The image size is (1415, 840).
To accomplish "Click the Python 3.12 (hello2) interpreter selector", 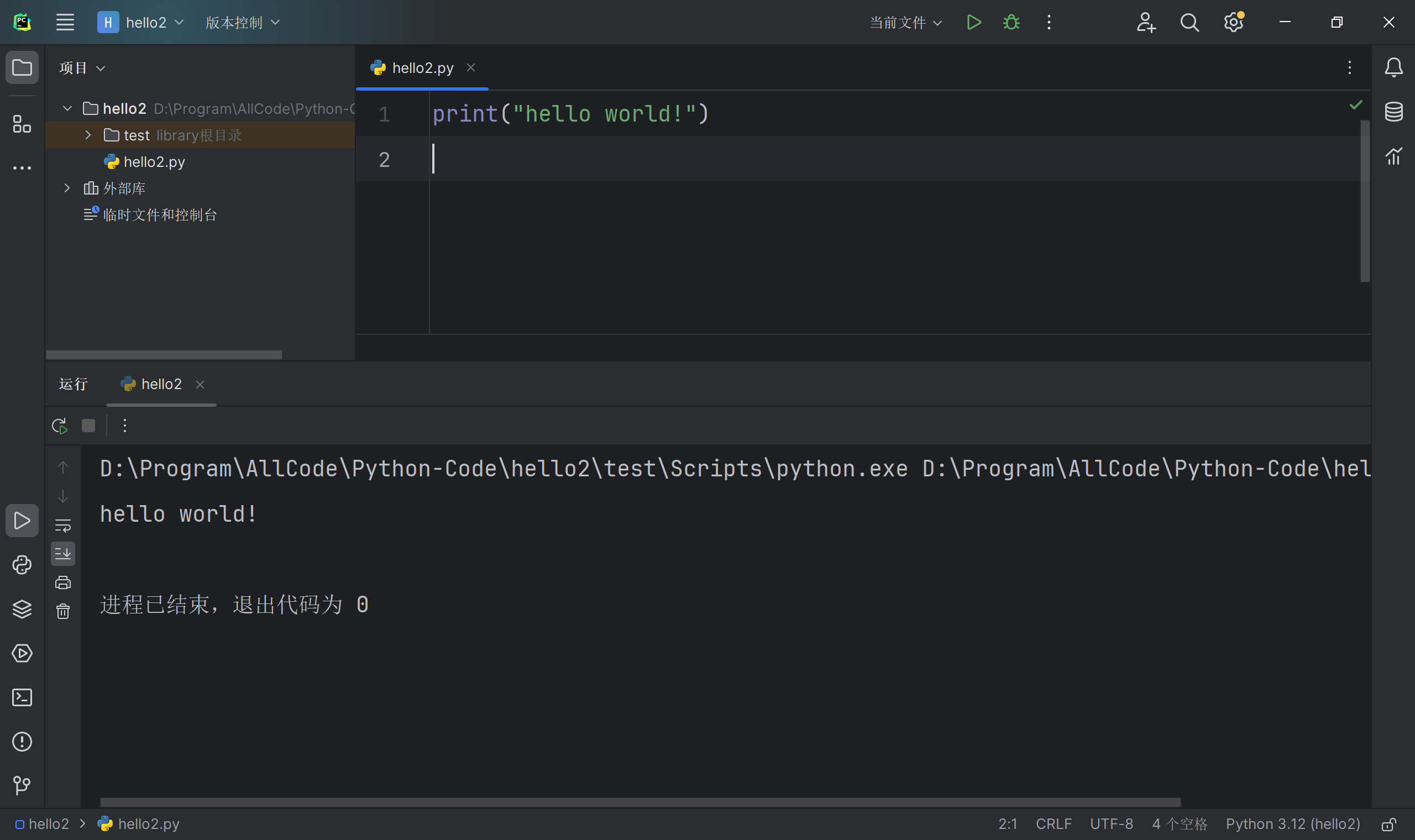I will [x=1293, y=824].
